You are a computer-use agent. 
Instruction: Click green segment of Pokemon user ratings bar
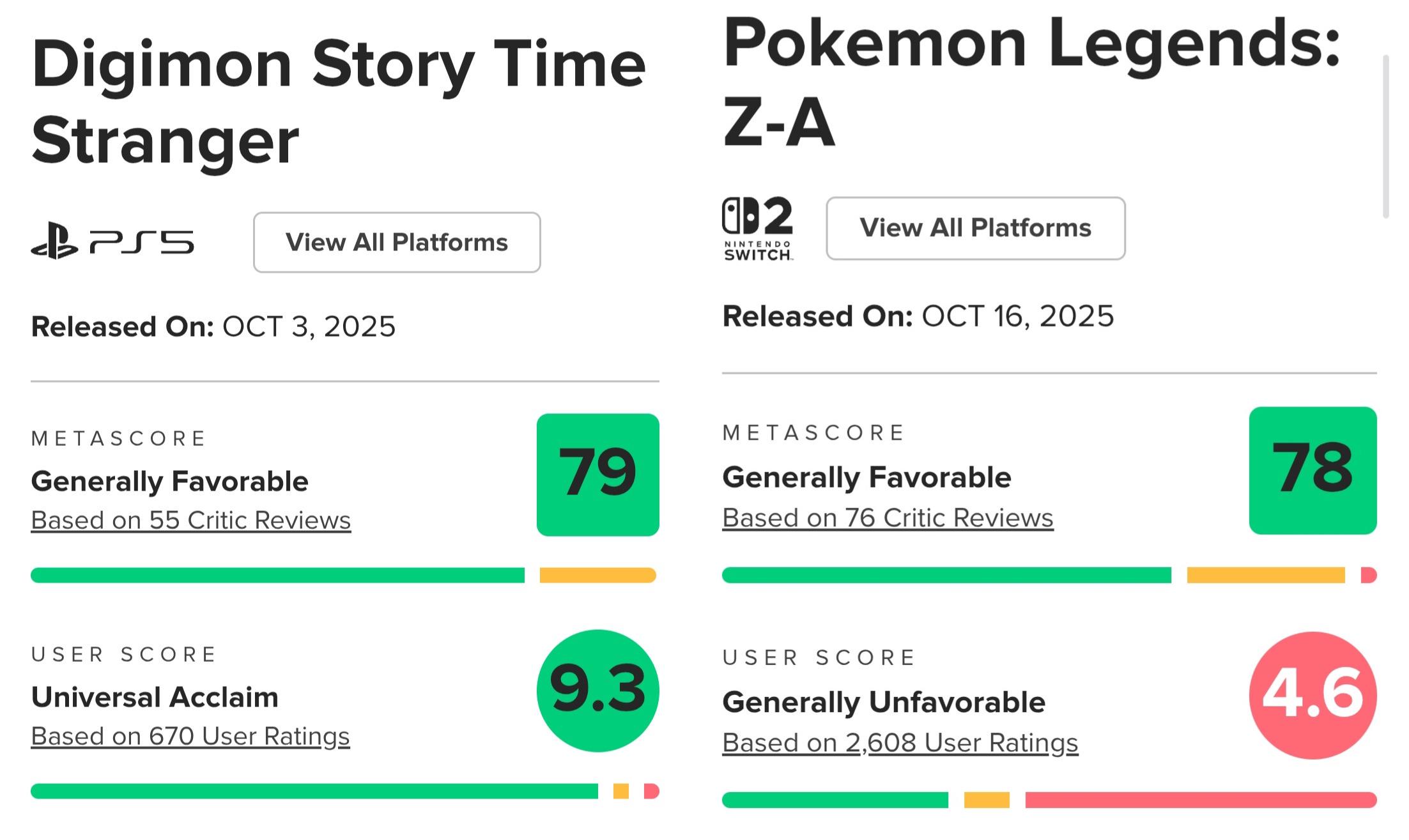coord(835,800)
